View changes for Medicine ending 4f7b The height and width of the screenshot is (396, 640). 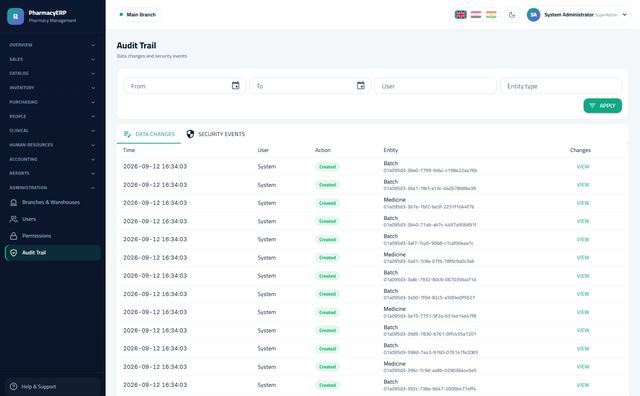click(582, 203)
